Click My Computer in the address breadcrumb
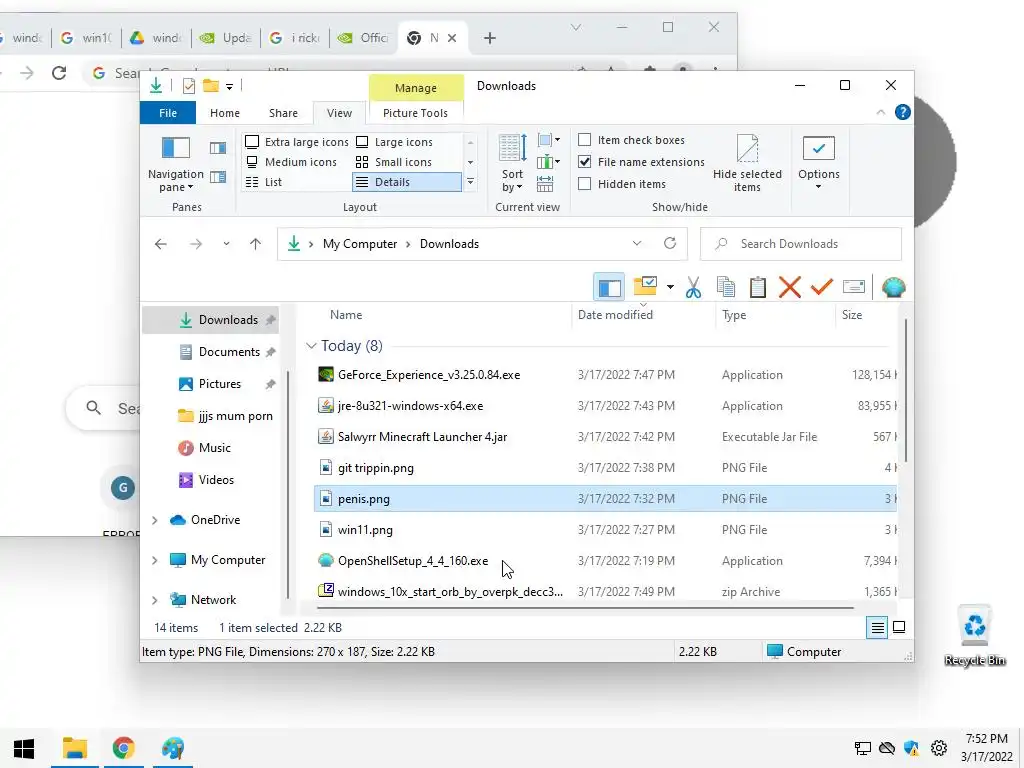 point(360,244)
